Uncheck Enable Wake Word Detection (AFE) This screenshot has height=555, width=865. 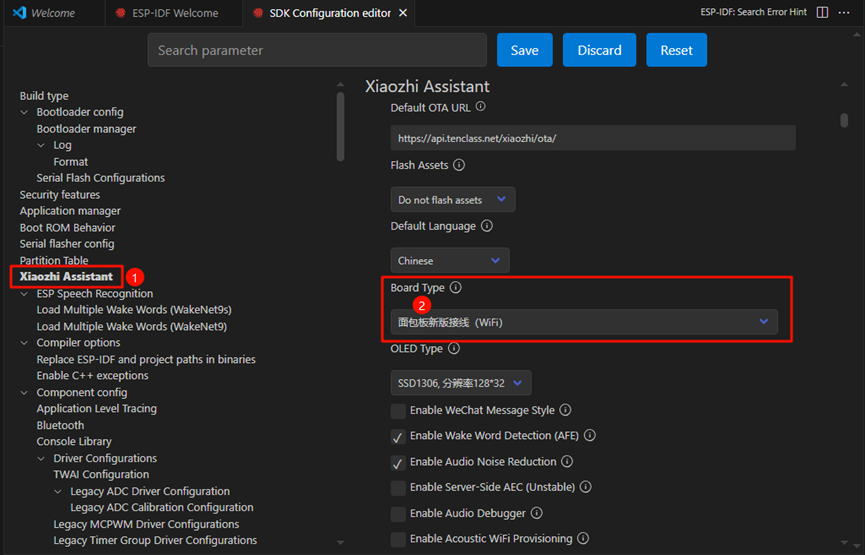point(398,436)
